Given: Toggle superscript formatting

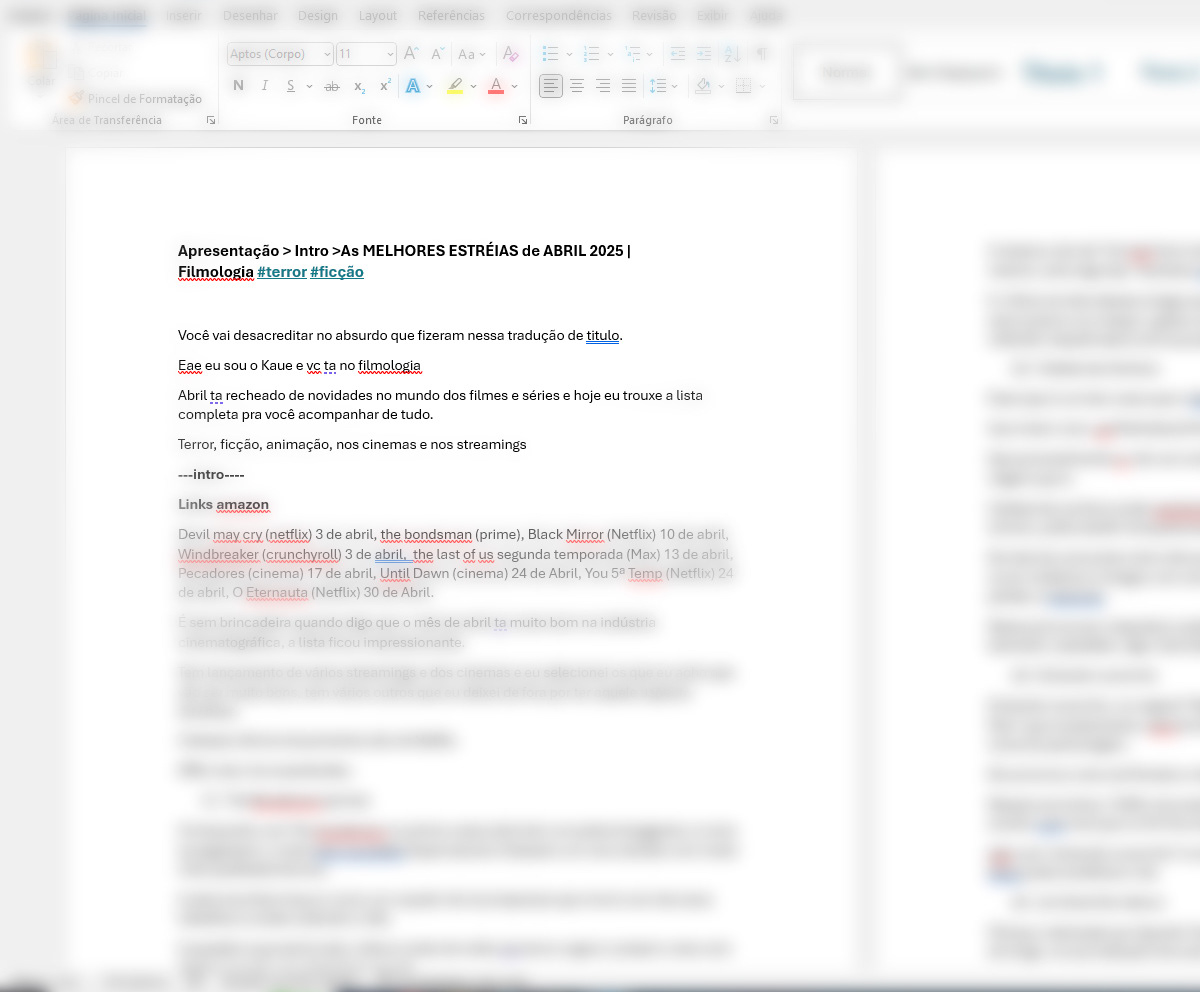Looking at the screenshot, I should 385,86.
